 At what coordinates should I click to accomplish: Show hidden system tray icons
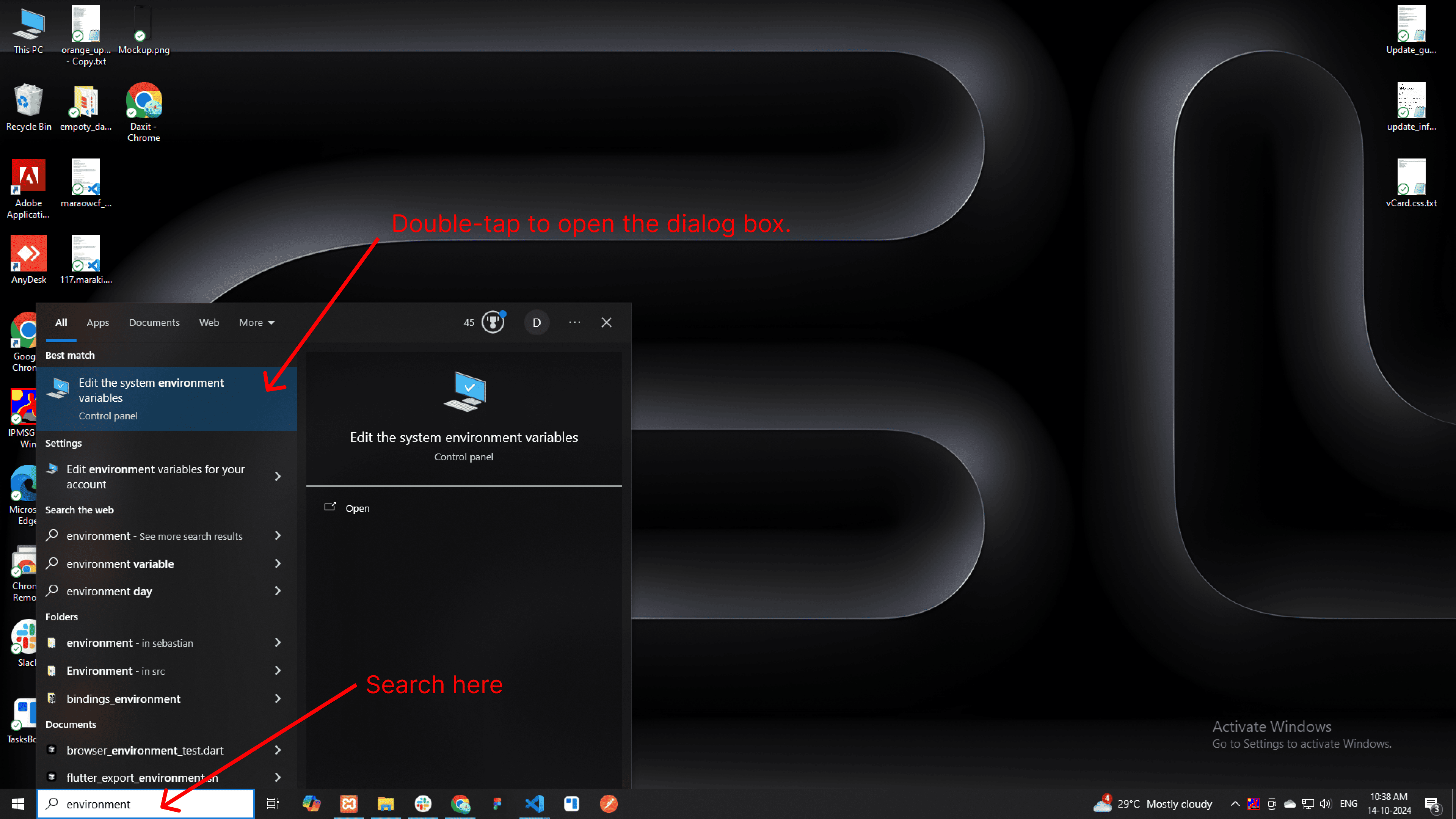[1235, 804]
